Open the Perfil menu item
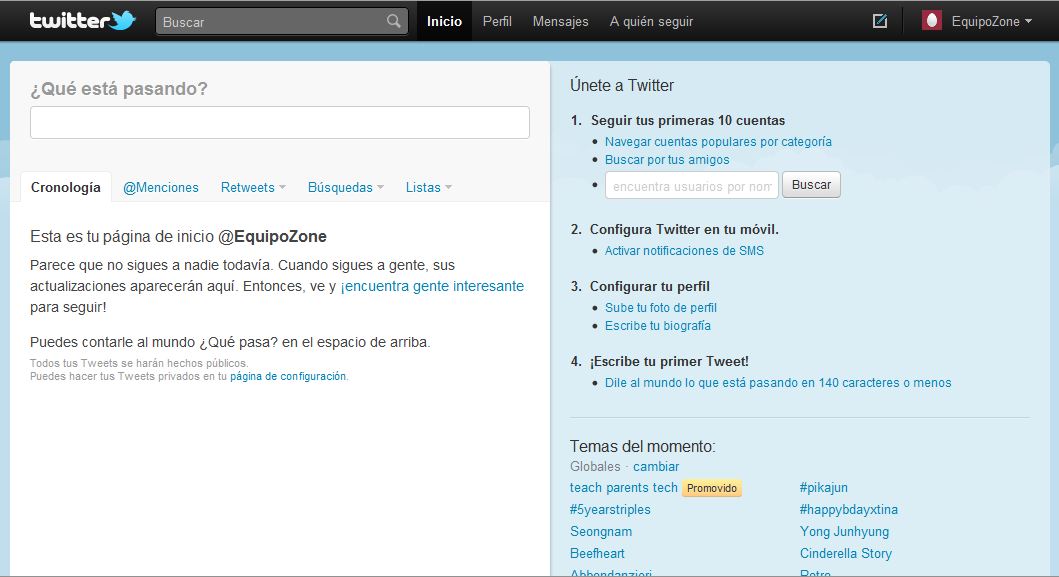 (x=497, y=22)
